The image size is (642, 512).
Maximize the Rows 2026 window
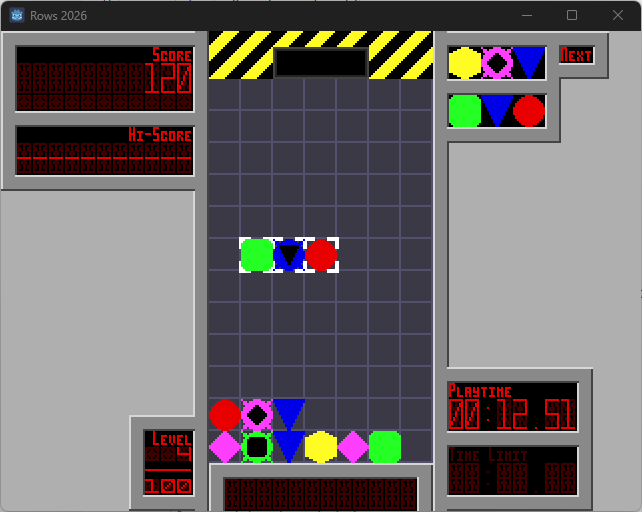[572, 16]
